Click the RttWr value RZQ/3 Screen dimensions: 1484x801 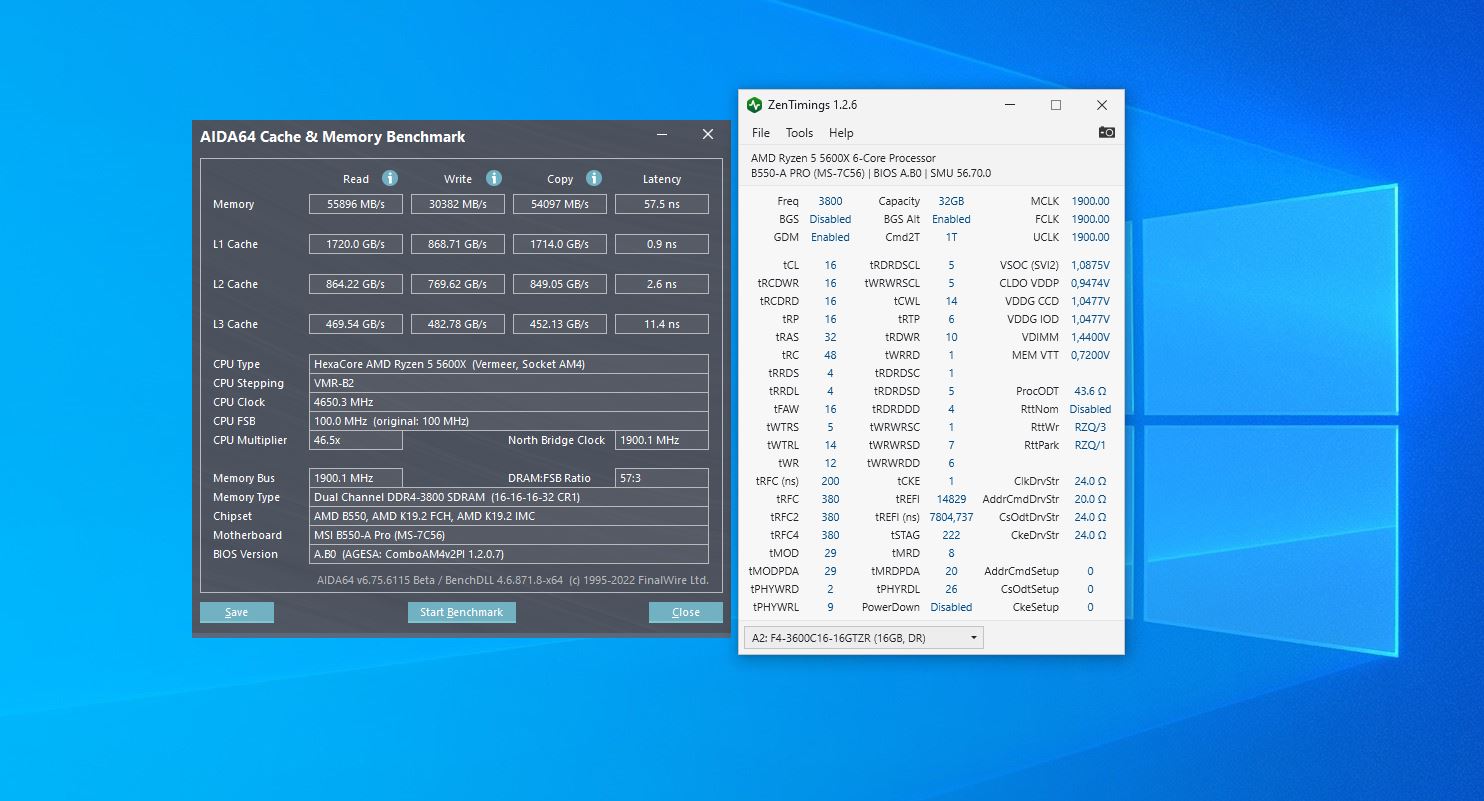[1090, 427]
